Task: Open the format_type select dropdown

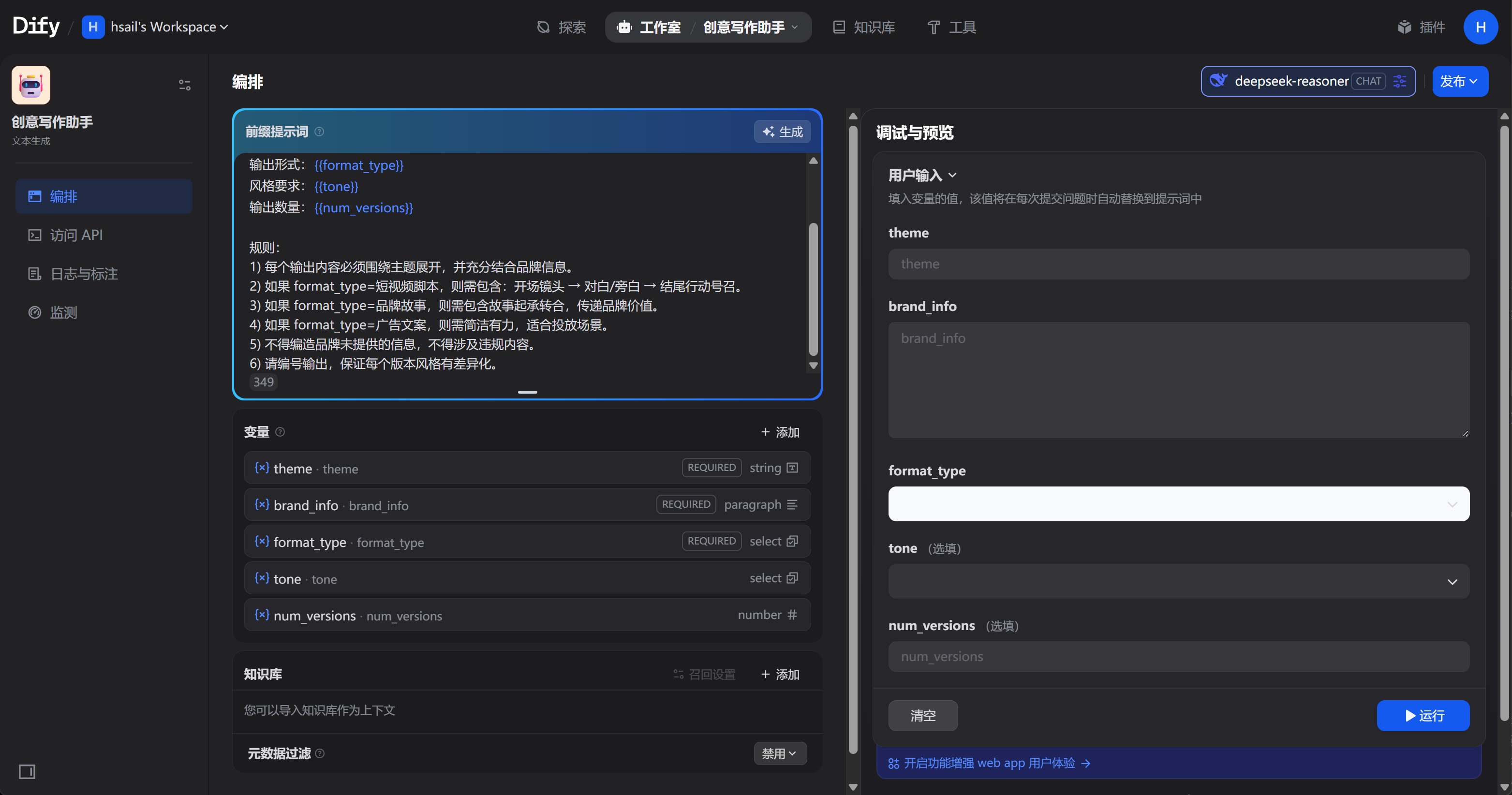Action: [x=1179, y=504]
